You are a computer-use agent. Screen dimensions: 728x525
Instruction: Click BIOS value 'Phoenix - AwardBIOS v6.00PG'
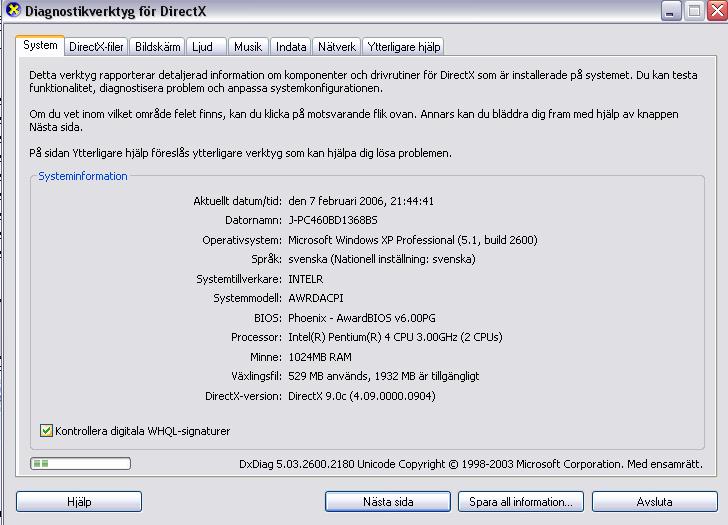362,318
